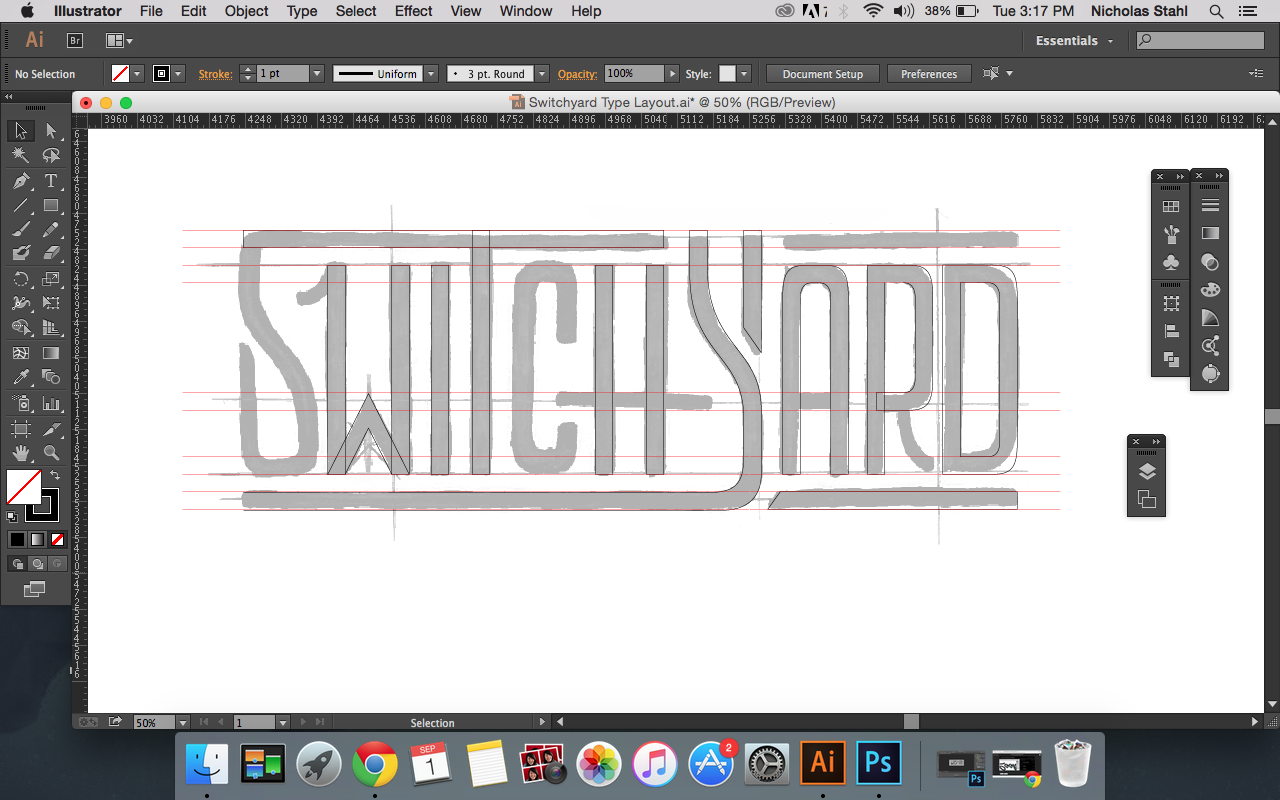Open the Color Guide panel icon
Screen dimensions: 1280x800
[1210, 318]
